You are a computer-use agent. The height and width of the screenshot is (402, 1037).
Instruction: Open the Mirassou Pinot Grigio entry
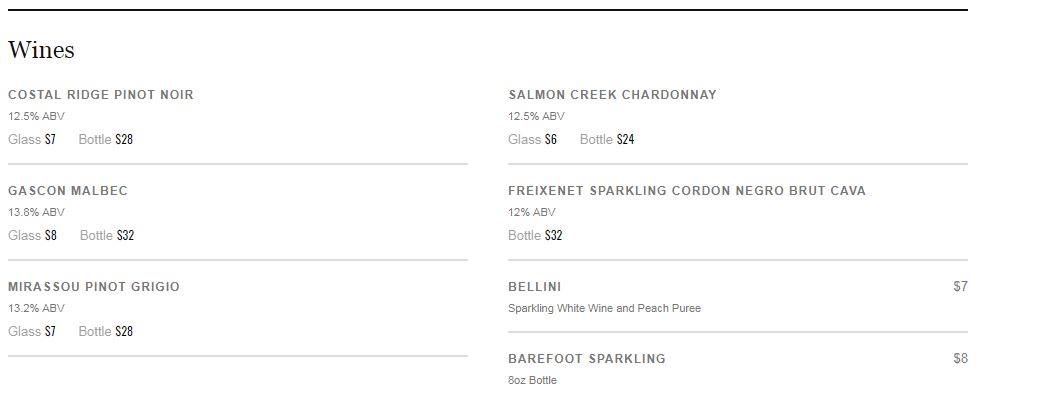coord(94,287)
